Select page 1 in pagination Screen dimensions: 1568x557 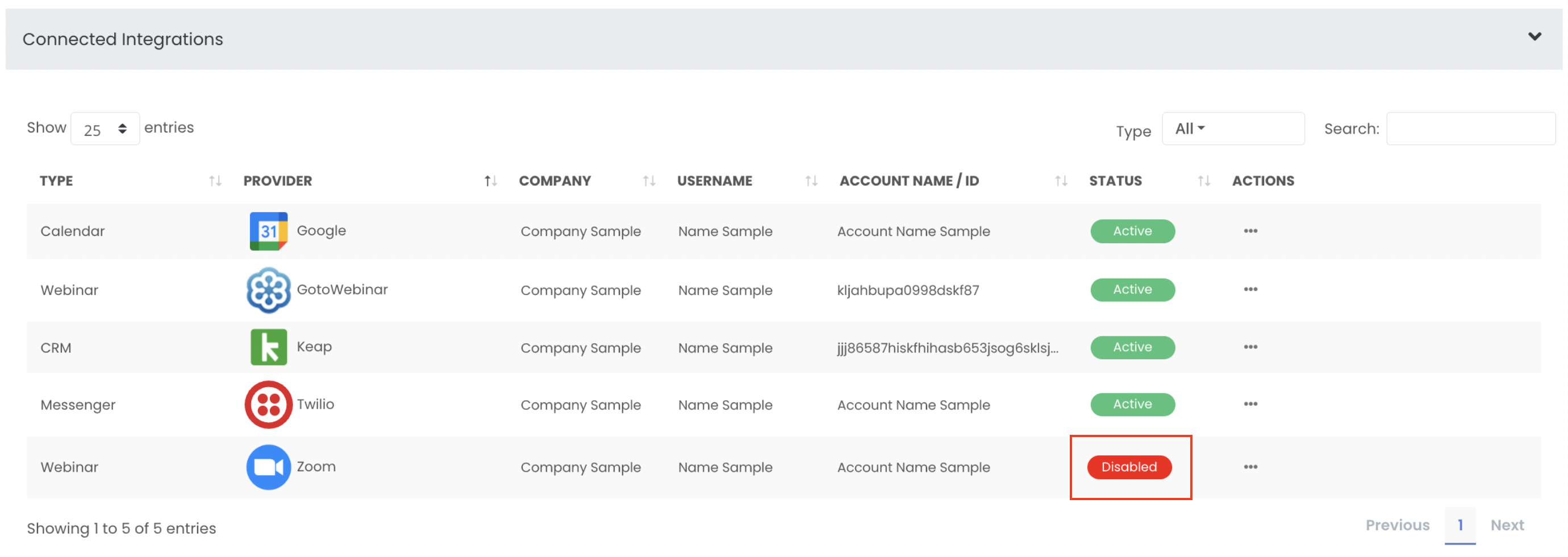coord(1459,525)
